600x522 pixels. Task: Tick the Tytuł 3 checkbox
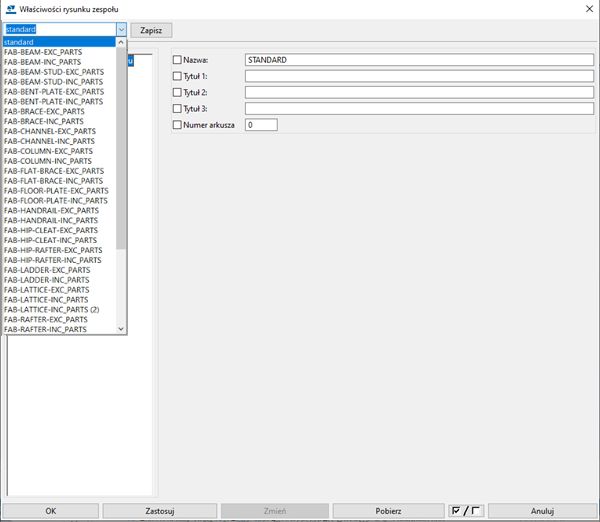click(x=178, y=108)
